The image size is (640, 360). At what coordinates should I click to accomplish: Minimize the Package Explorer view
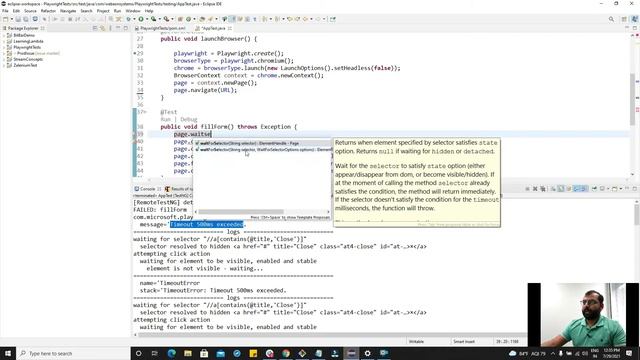[x=118, y=28]
